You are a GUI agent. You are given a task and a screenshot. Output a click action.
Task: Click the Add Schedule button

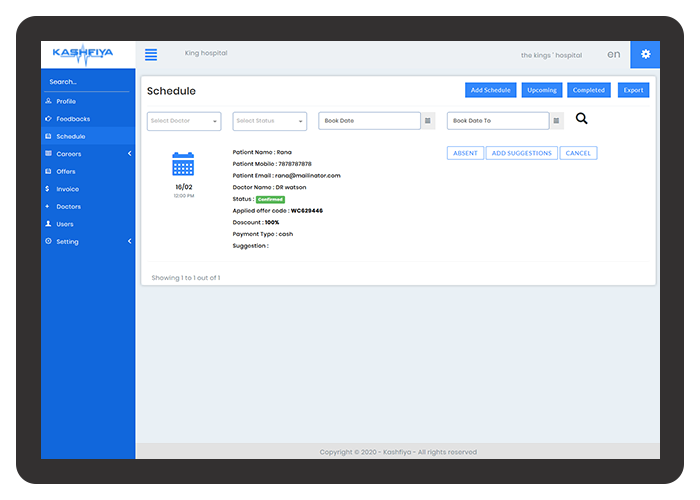click(491, 90)
